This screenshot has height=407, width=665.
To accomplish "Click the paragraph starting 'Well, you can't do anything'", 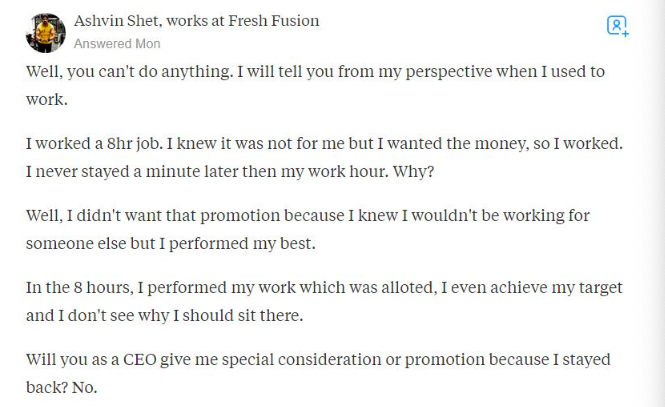I will pyautogui.click(x=315, y=72).
